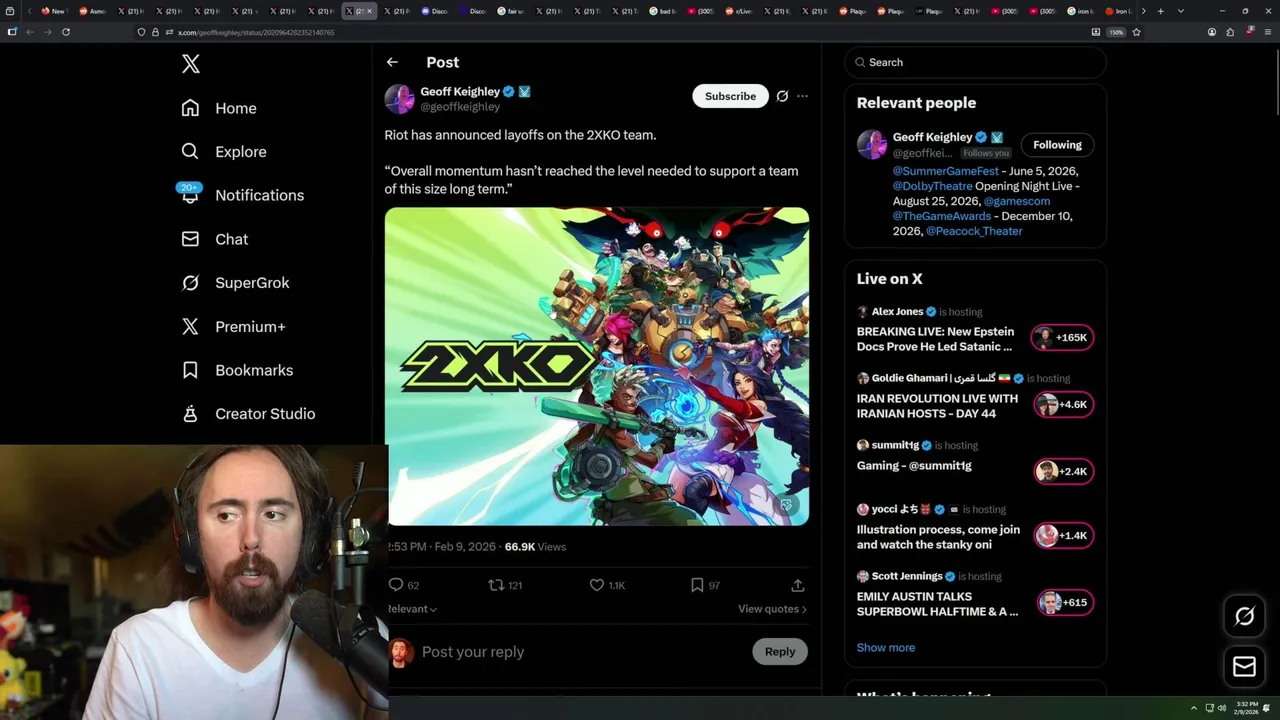The image size is (1280, 720).
Task: Open Notifications in the sidebar
Action: click(x=241, y=195)
